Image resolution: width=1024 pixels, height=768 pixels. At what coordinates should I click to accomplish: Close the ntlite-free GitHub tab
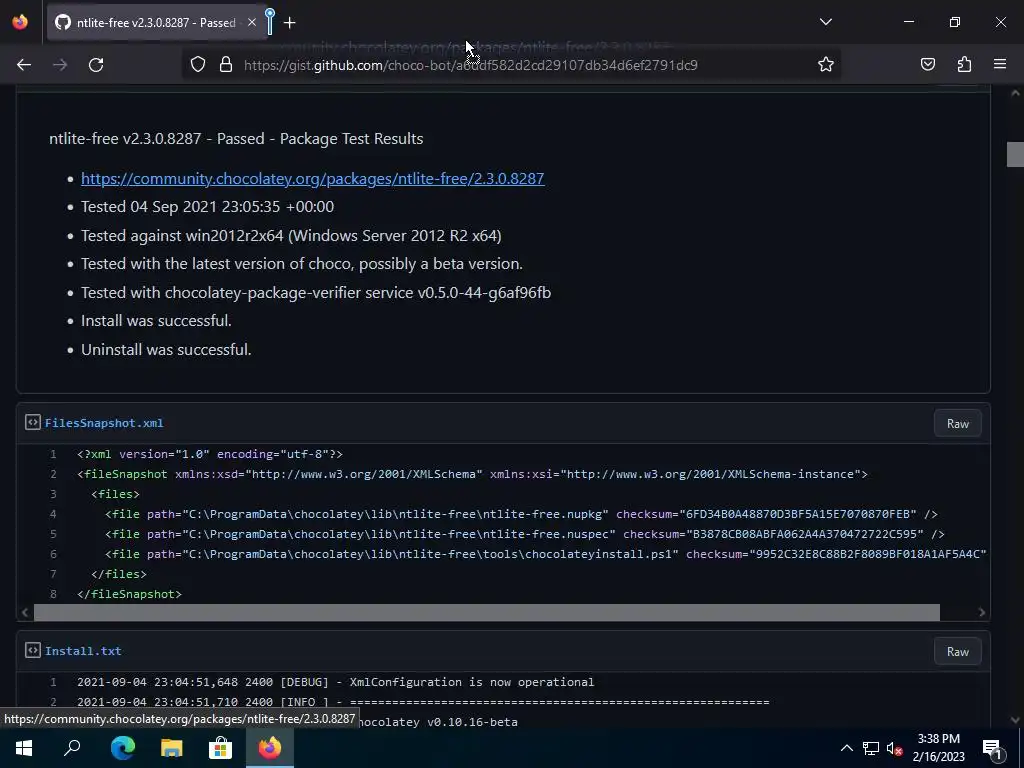[x=252, y=22]
